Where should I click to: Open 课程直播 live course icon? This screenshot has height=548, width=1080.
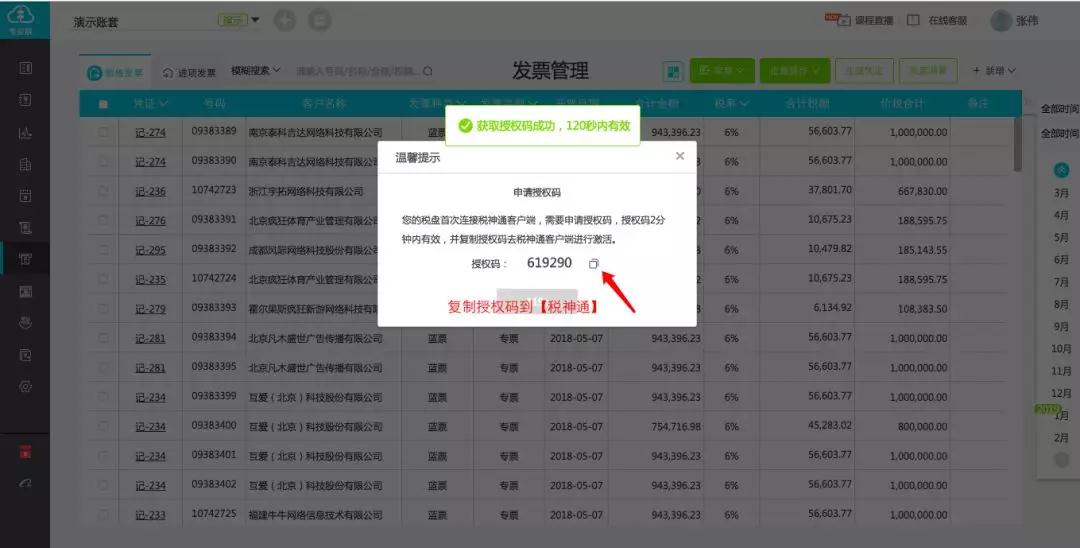(830, 20)
